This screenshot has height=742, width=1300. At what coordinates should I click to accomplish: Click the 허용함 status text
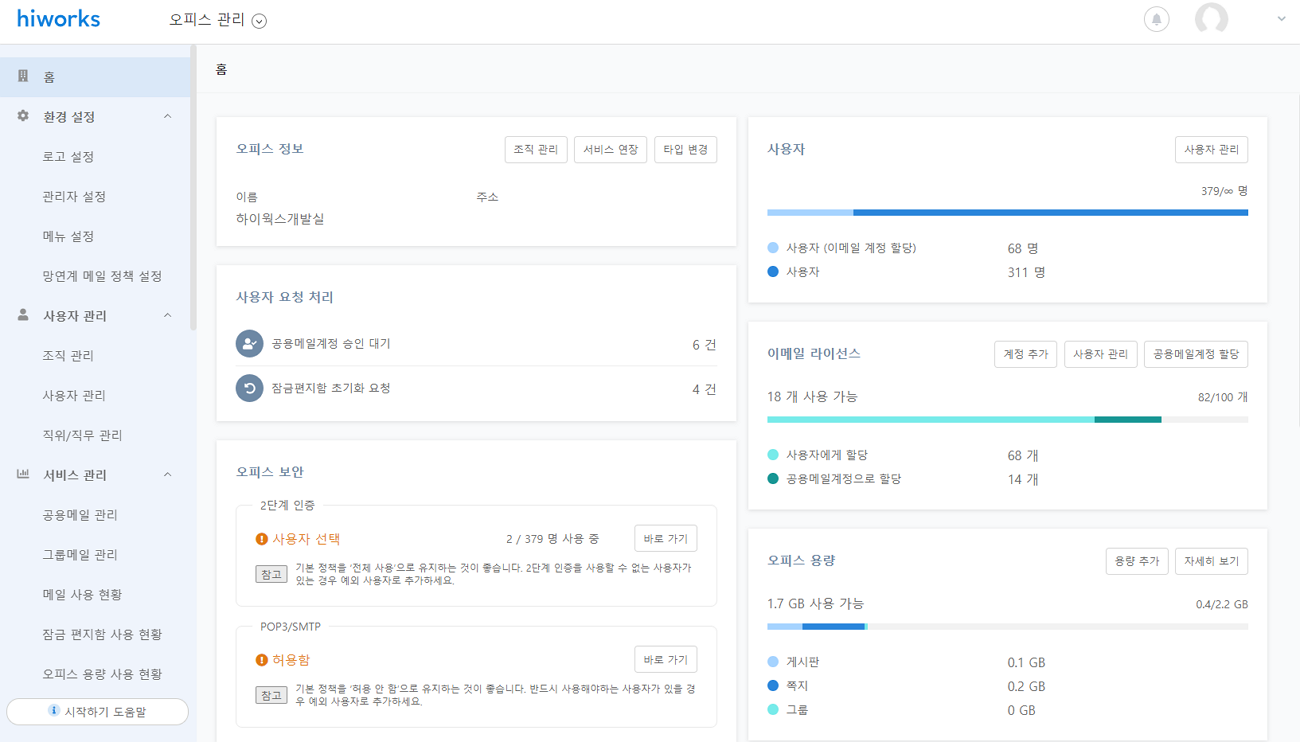[x=291, y=660]
